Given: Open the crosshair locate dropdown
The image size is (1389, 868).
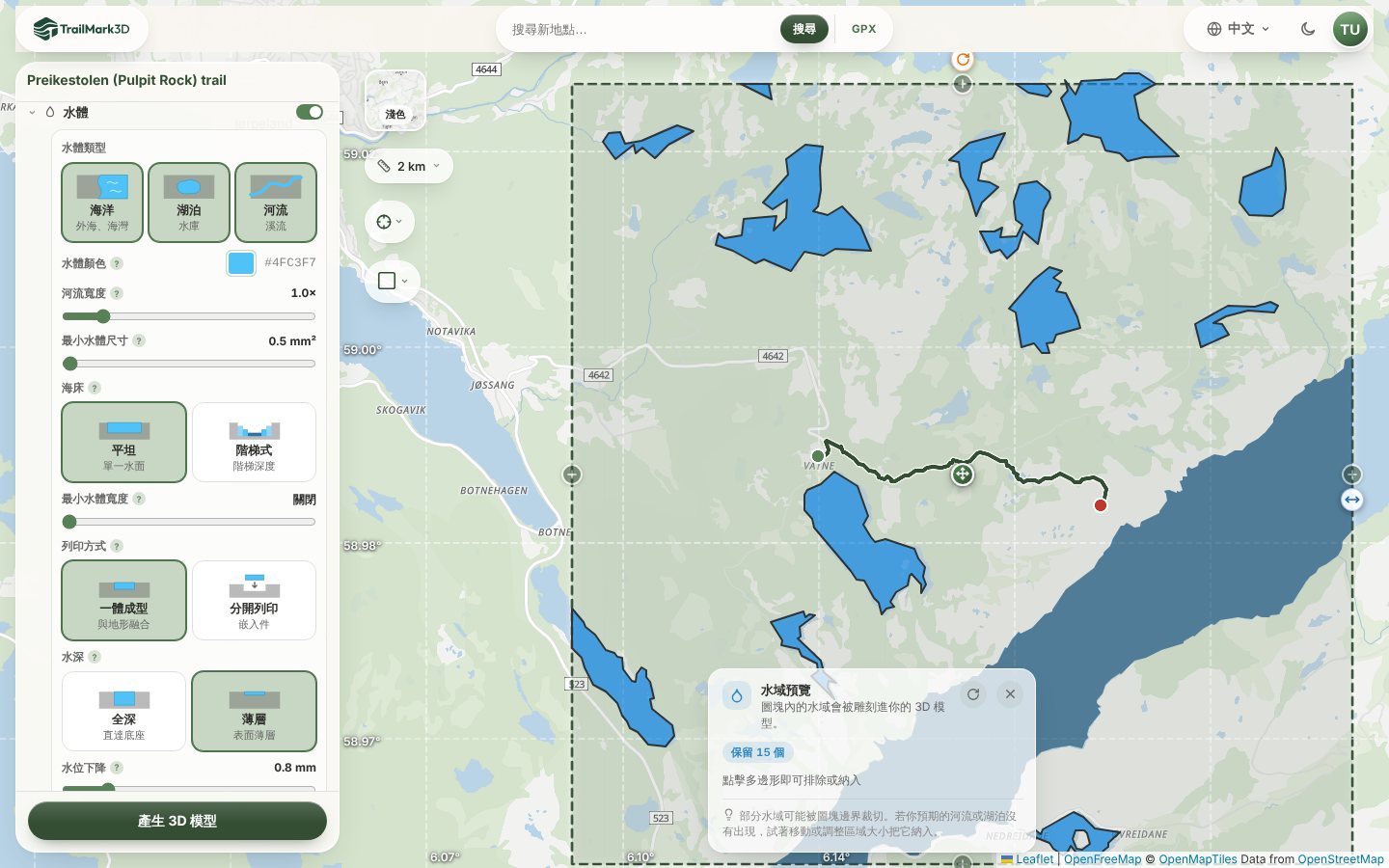Looking at the screenshot, I should pos(390,222).
